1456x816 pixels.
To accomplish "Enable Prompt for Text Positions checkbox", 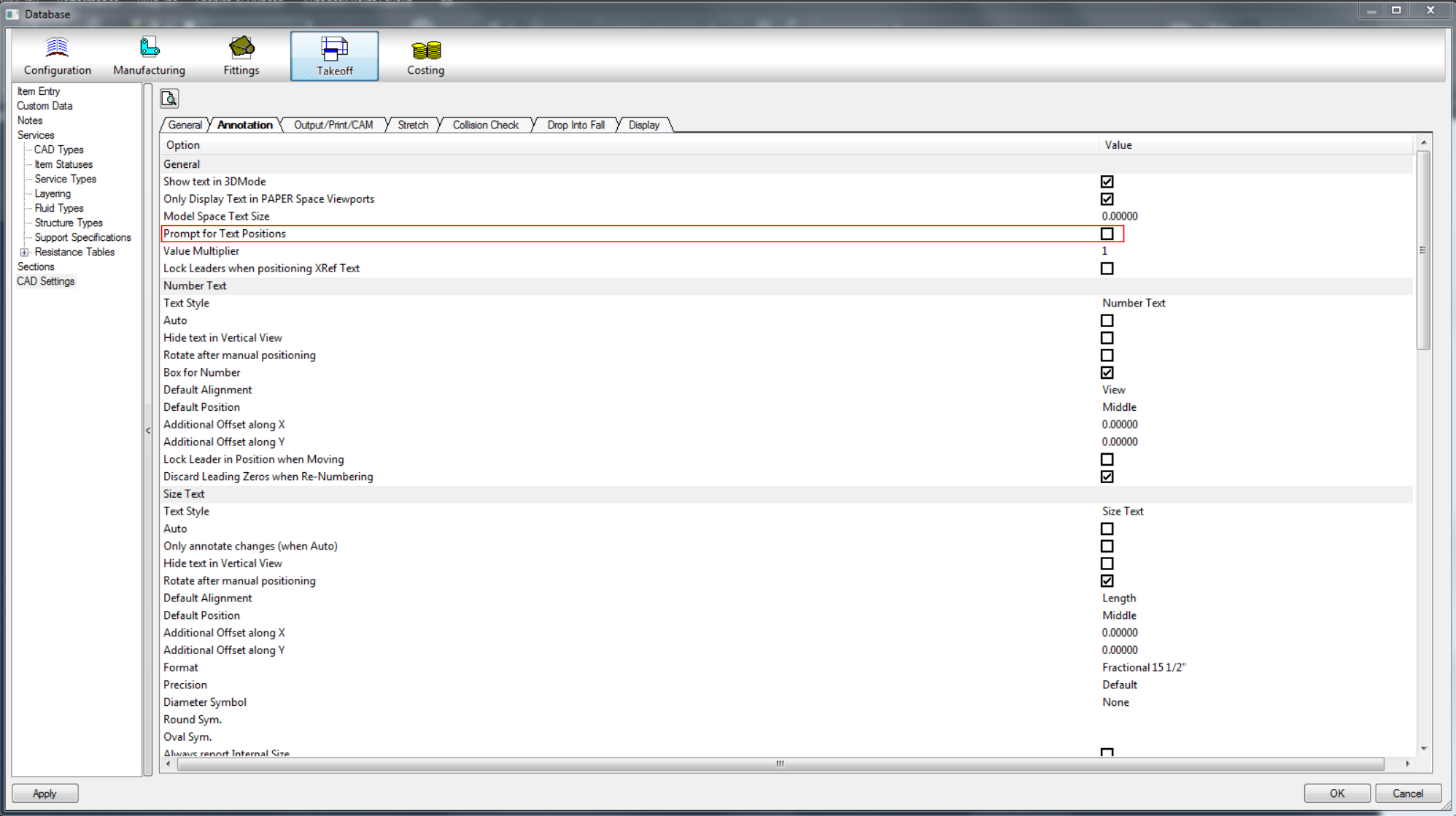I will click(1107, 234).
